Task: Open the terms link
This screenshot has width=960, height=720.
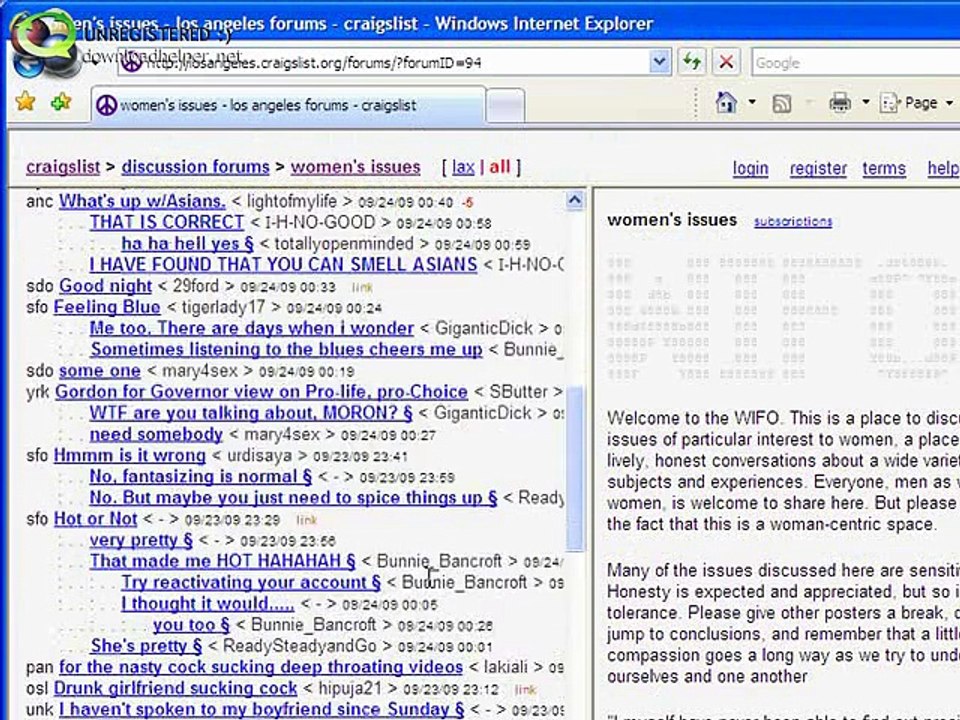Action: tap(883, 168)
